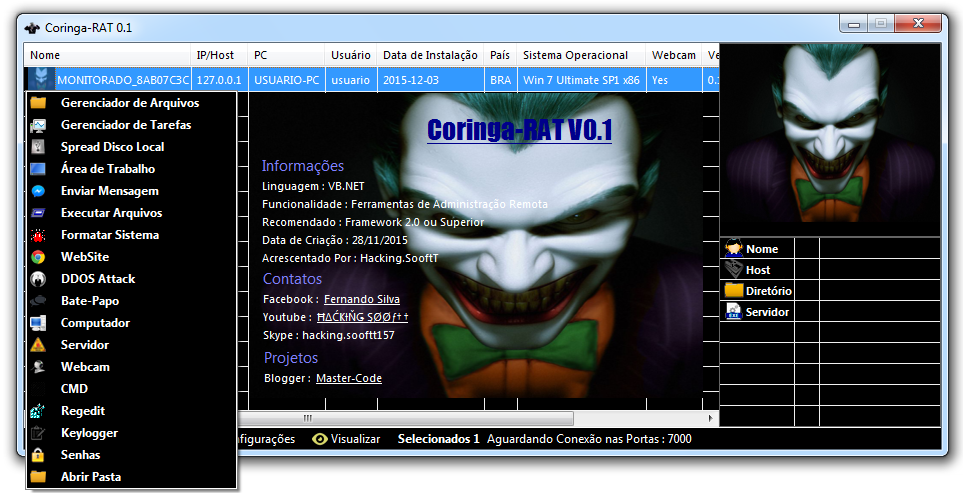This screenshot has height=493, width=963.
Task: Click the Spread Disco Local icon
Action: click(x=38, y=147)
